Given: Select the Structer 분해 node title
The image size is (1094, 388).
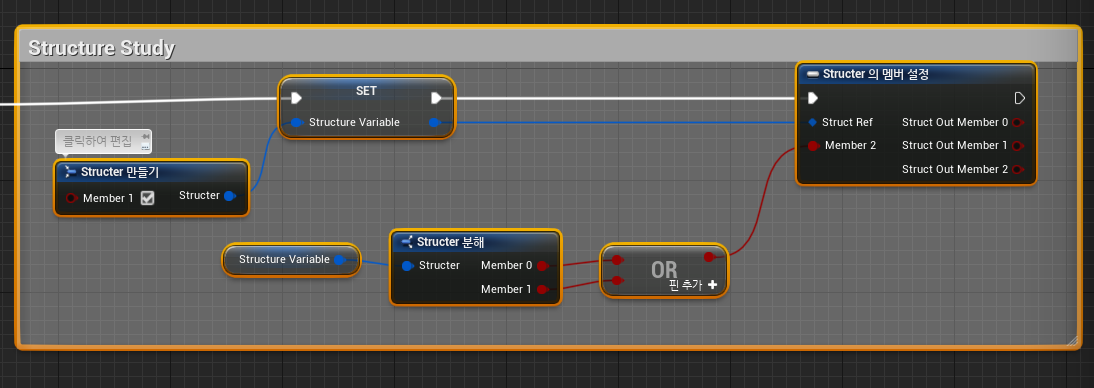Looking at the screenshot, I should (451, 242).
